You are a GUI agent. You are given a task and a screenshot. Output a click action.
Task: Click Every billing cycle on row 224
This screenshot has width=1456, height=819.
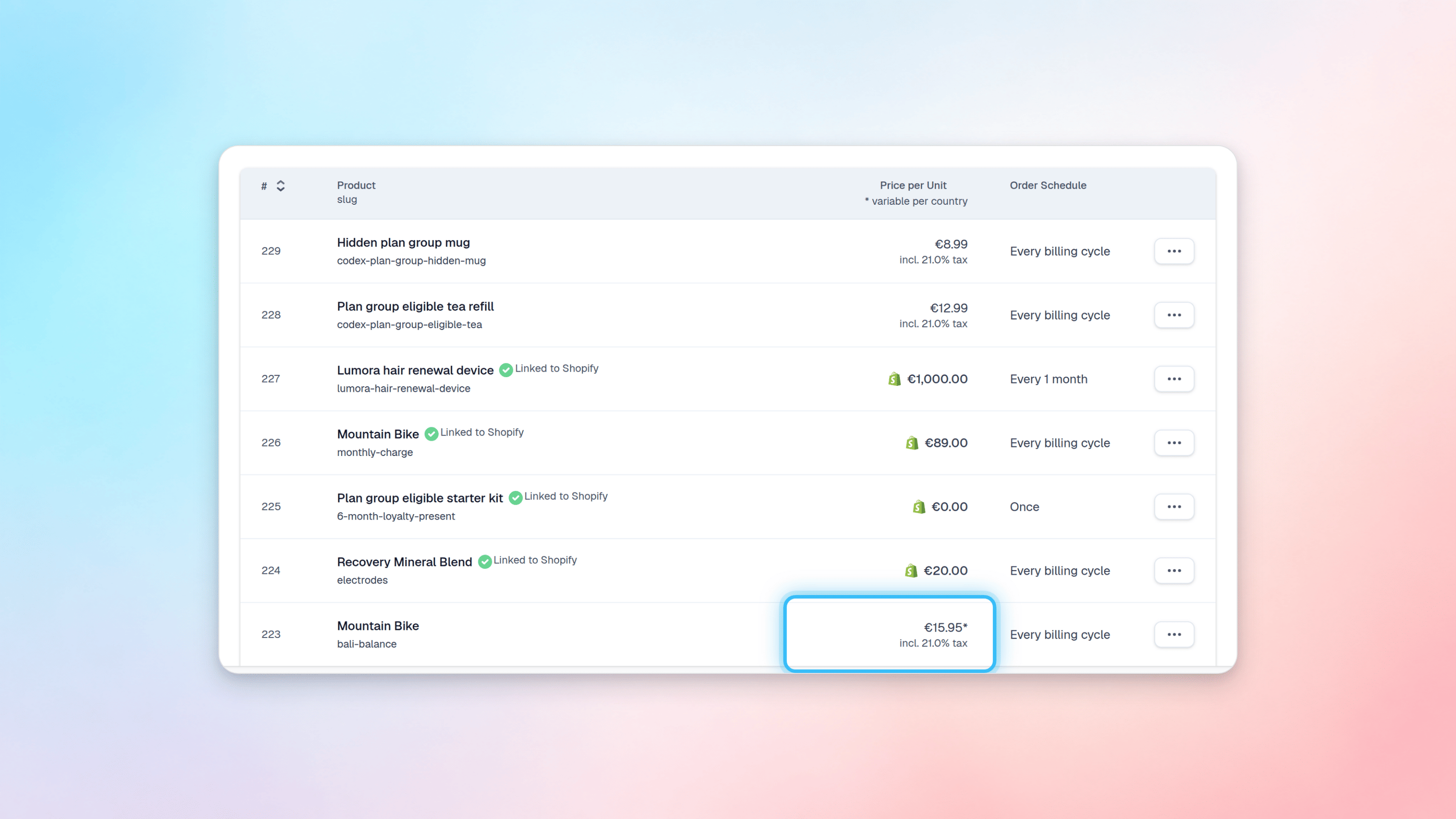click(1060, 570)
